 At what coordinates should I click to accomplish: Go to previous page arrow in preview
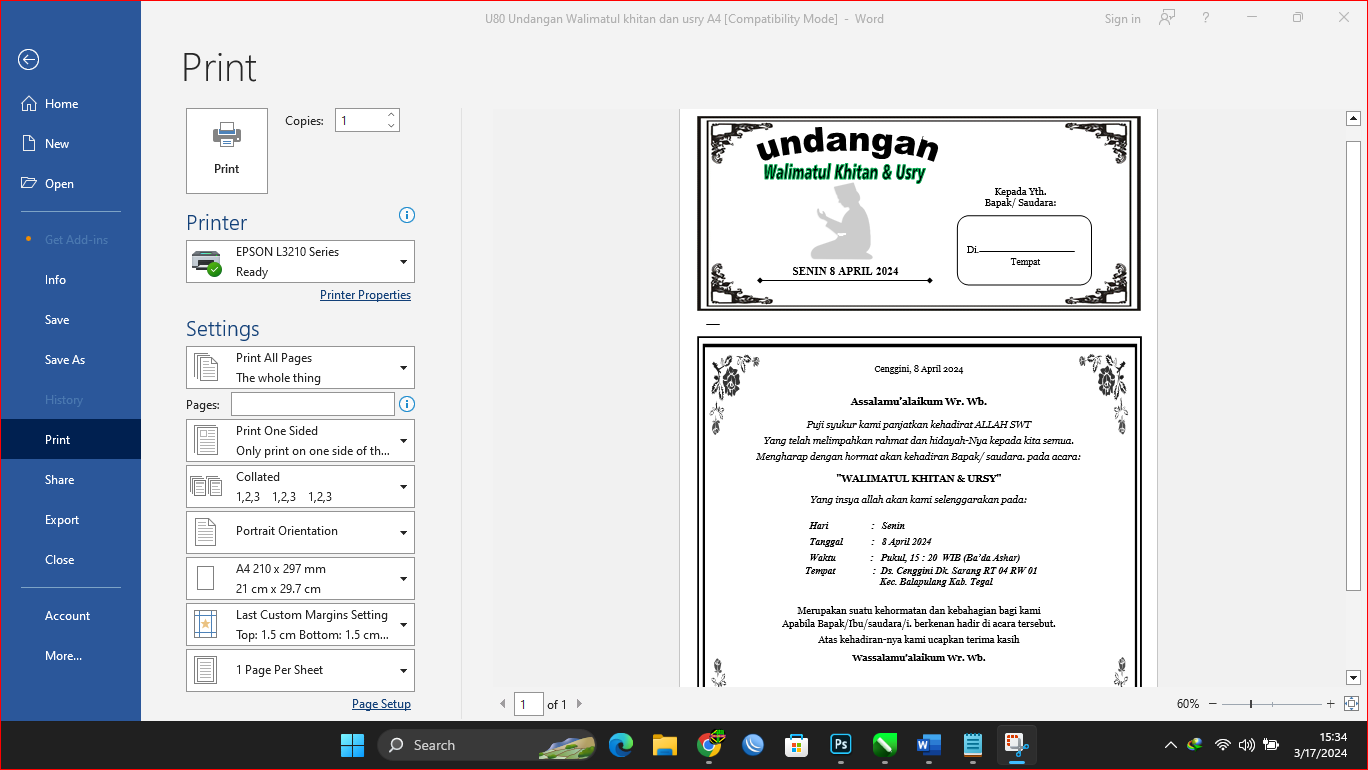tap(503, 704)
